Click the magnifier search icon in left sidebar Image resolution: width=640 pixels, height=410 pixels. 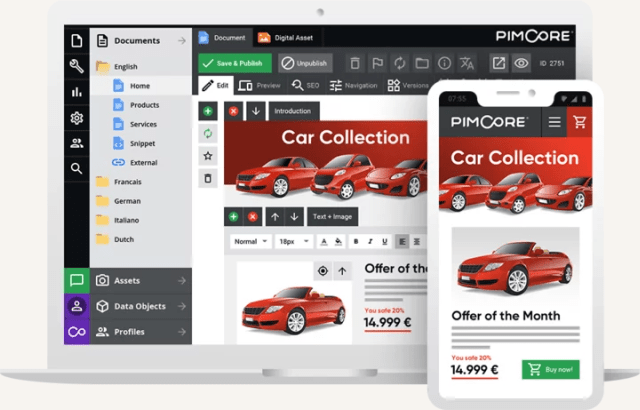pyautogui.click(x=77, y=169)
